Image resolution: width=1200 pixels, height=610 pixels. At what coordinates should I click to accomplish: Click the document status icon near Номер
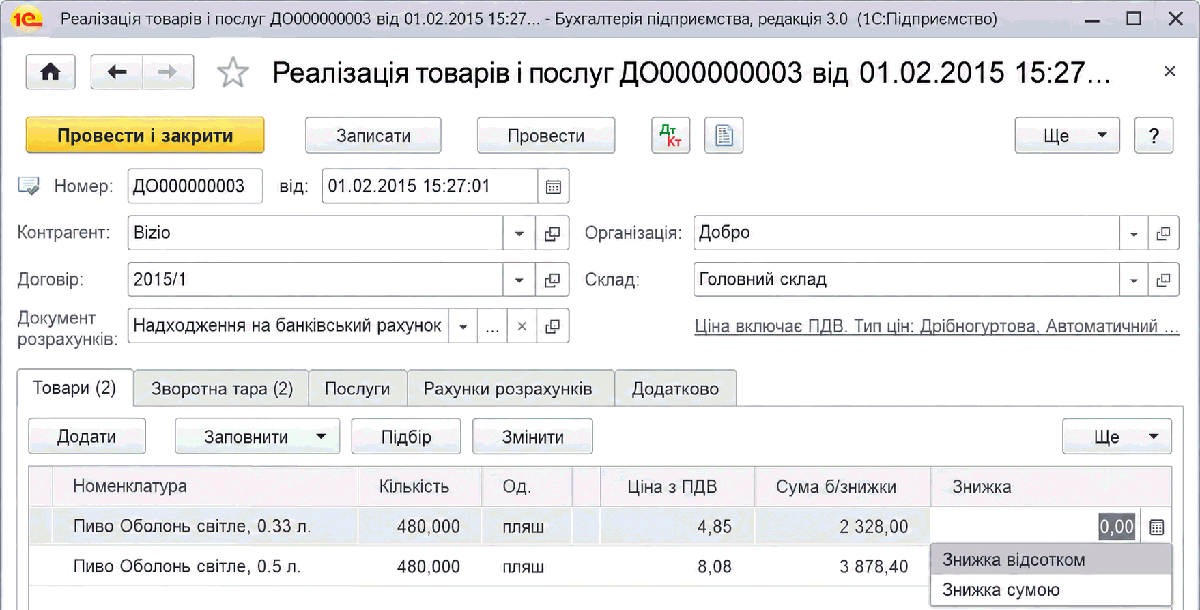[28, 186]
